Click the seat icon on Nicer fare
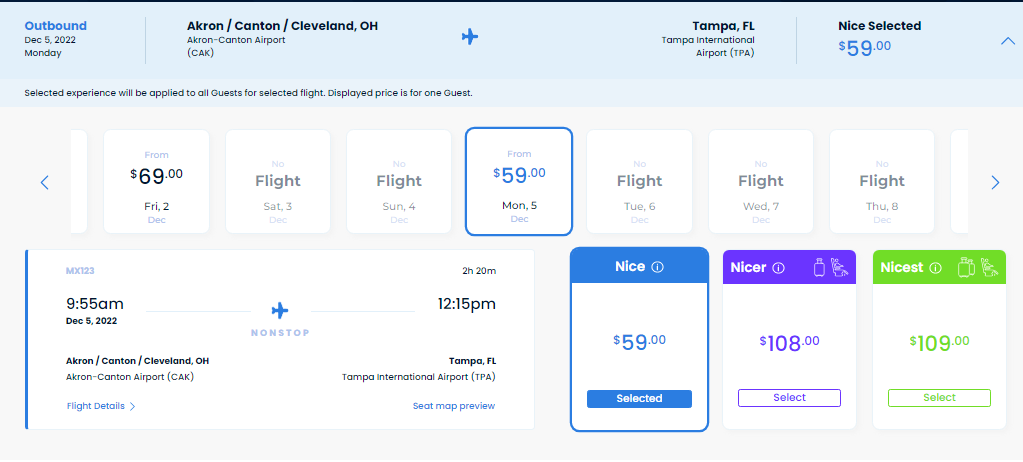The image size is (1023, 462). pos(840,267)
